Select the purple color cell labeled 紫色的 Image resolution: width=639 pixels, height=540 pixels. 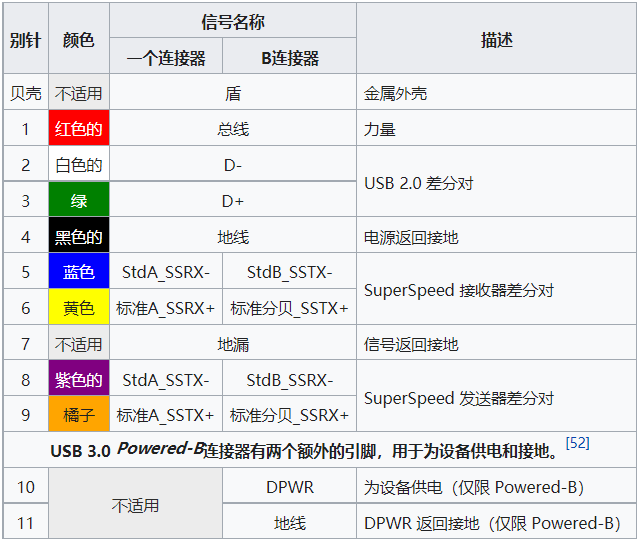(x=78, y=380)
